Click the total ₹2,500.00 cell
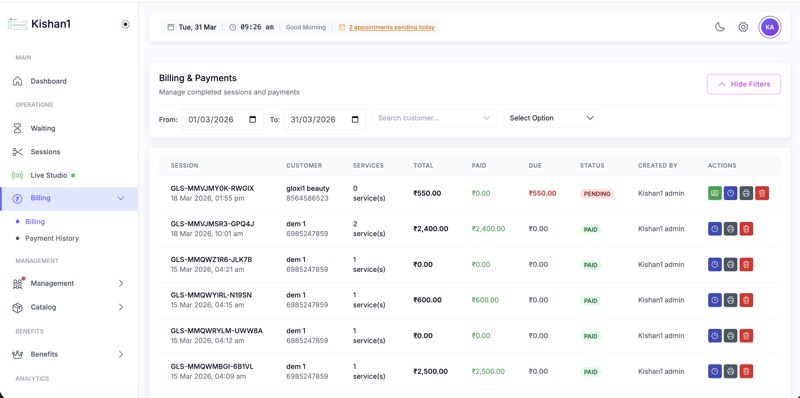This screenshot has height=398, width=800. 431,371
